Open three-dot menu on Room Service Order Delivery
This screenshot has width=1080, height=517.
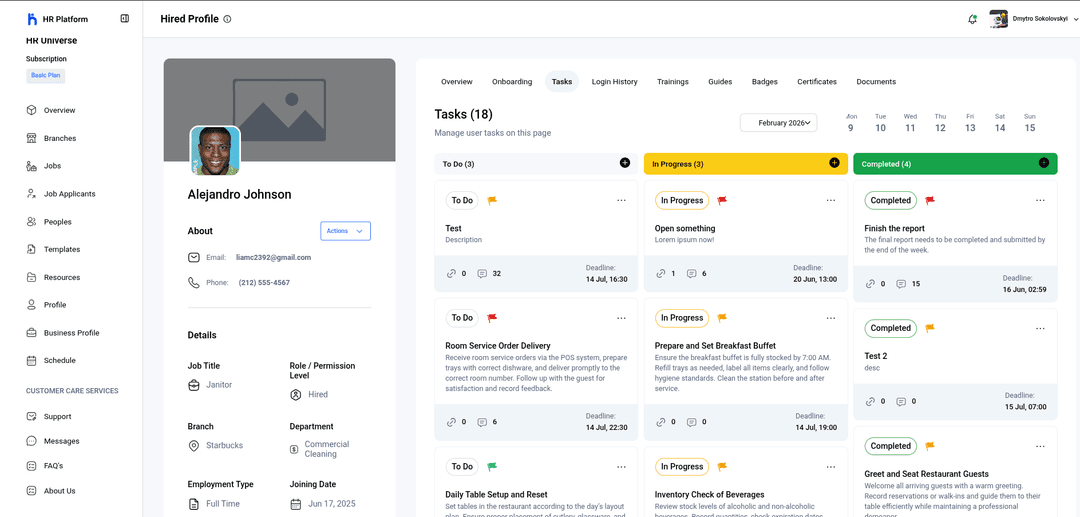tap(621, 318)
